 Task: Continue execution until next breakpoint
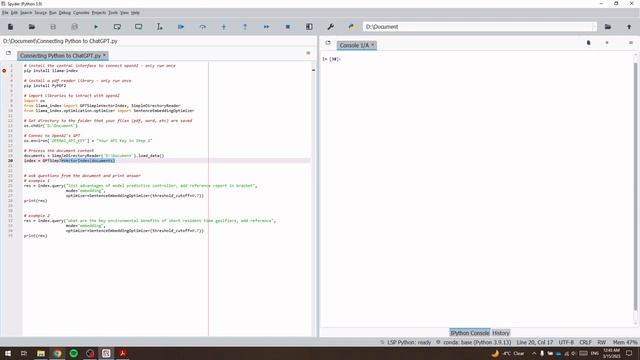point(266,27)
